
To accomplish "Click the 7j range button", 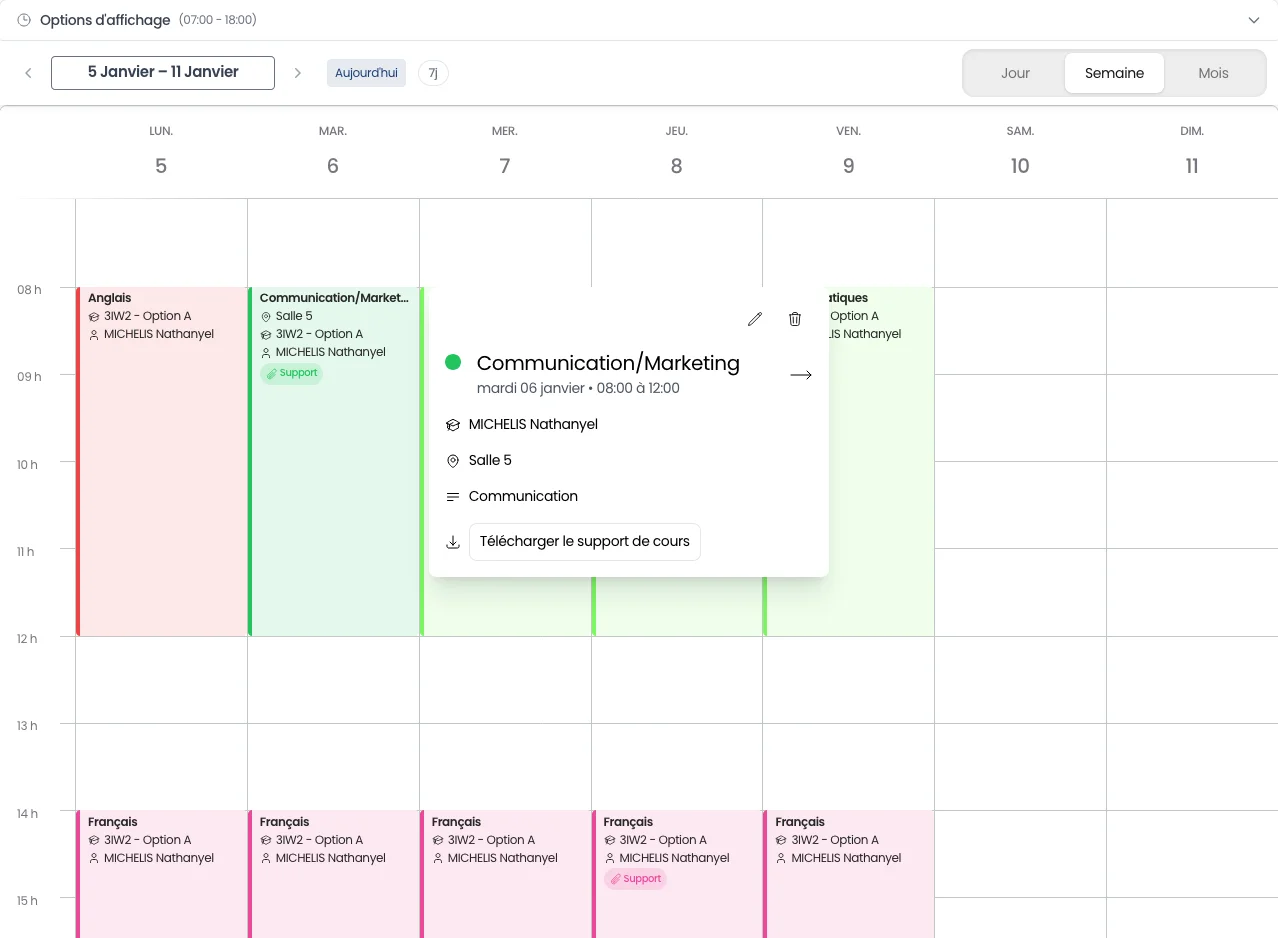I will (433, 73).
